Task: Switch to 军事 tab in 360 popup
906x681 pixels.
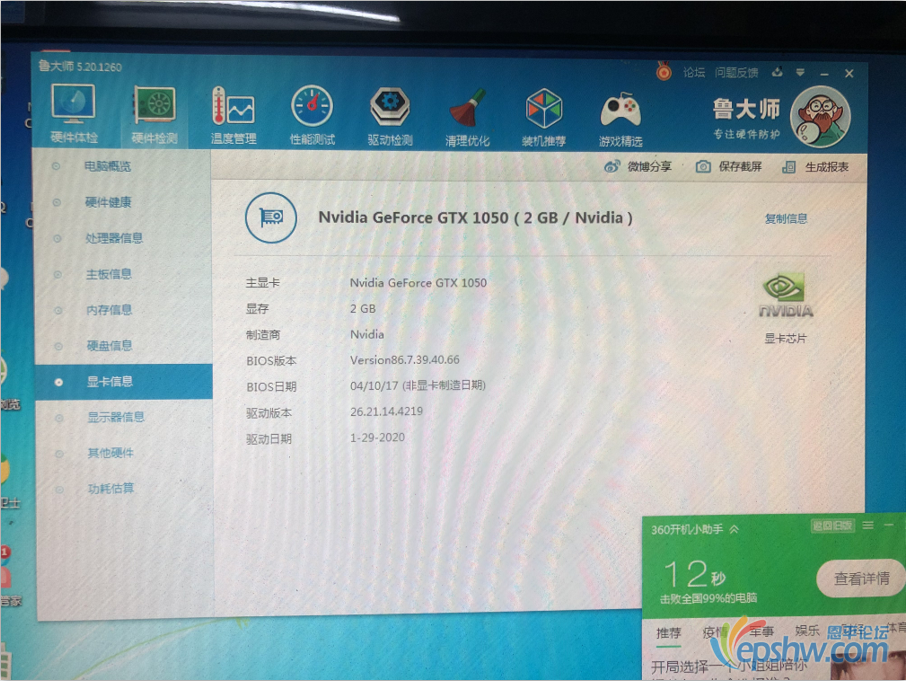Action: pyautogui.click(x=761, y=631)
